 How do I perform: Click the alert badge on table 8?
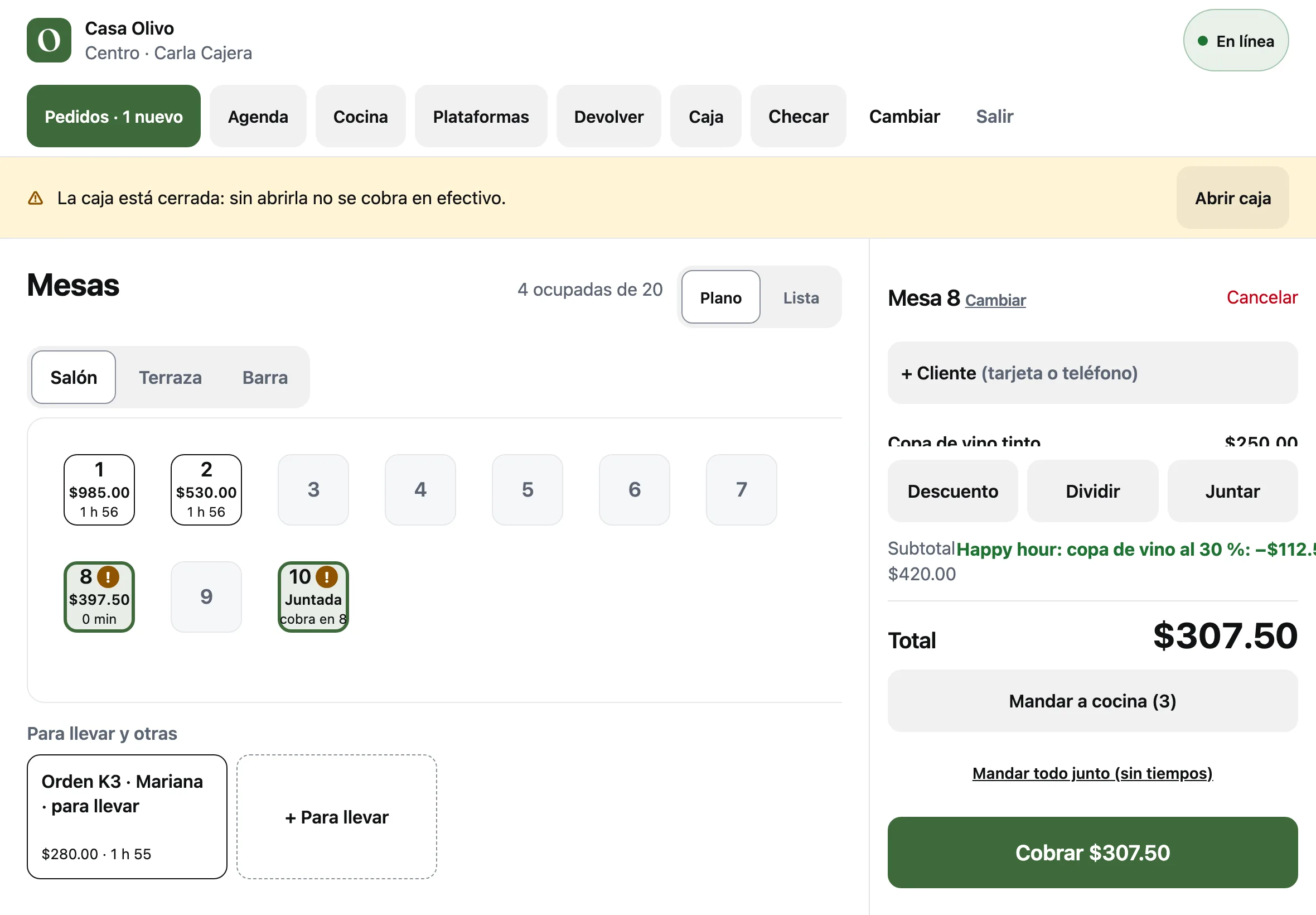pyautogui.click(x=108, y=577)
